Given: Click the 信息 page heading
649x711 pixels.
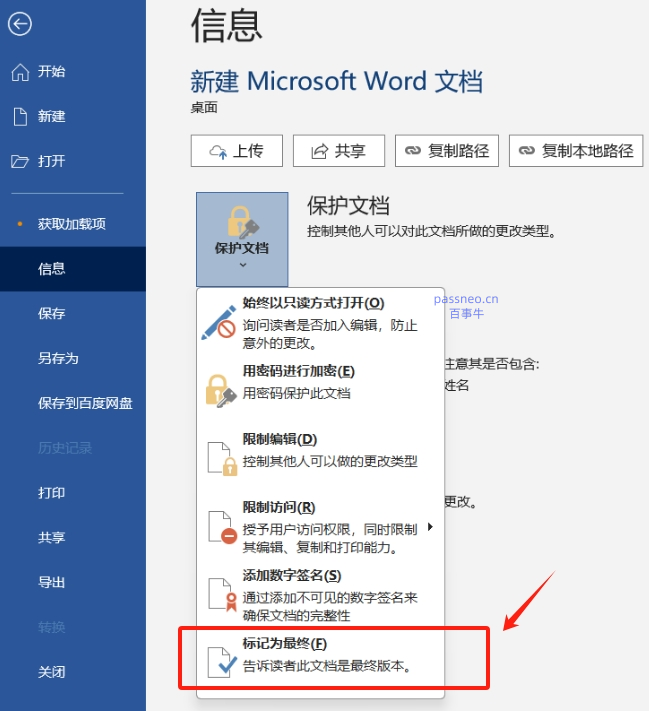Looking at the screenshot, I should click(227, 26).
